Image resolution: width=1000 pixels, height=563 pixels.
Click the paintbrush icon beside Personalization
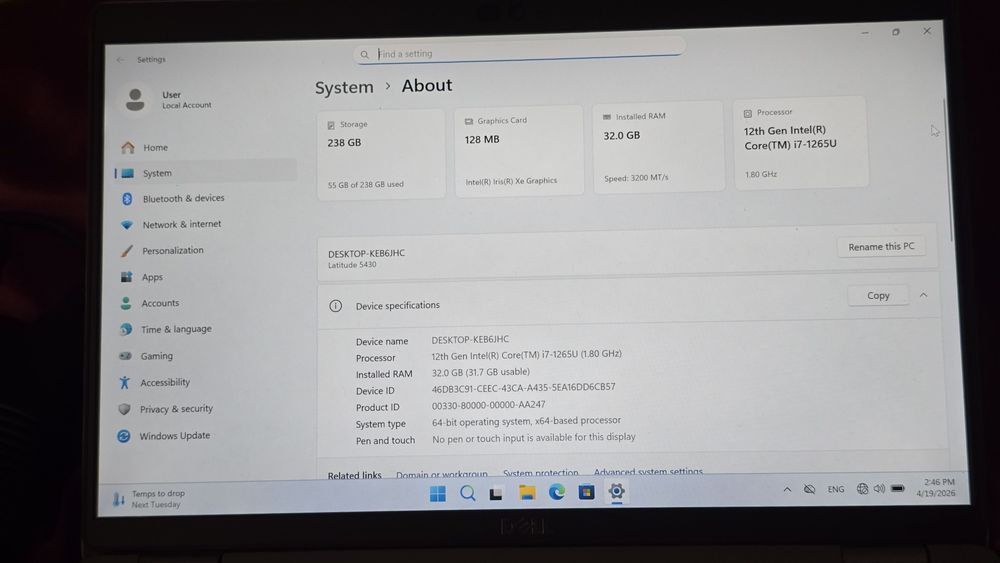click(127, 251)
